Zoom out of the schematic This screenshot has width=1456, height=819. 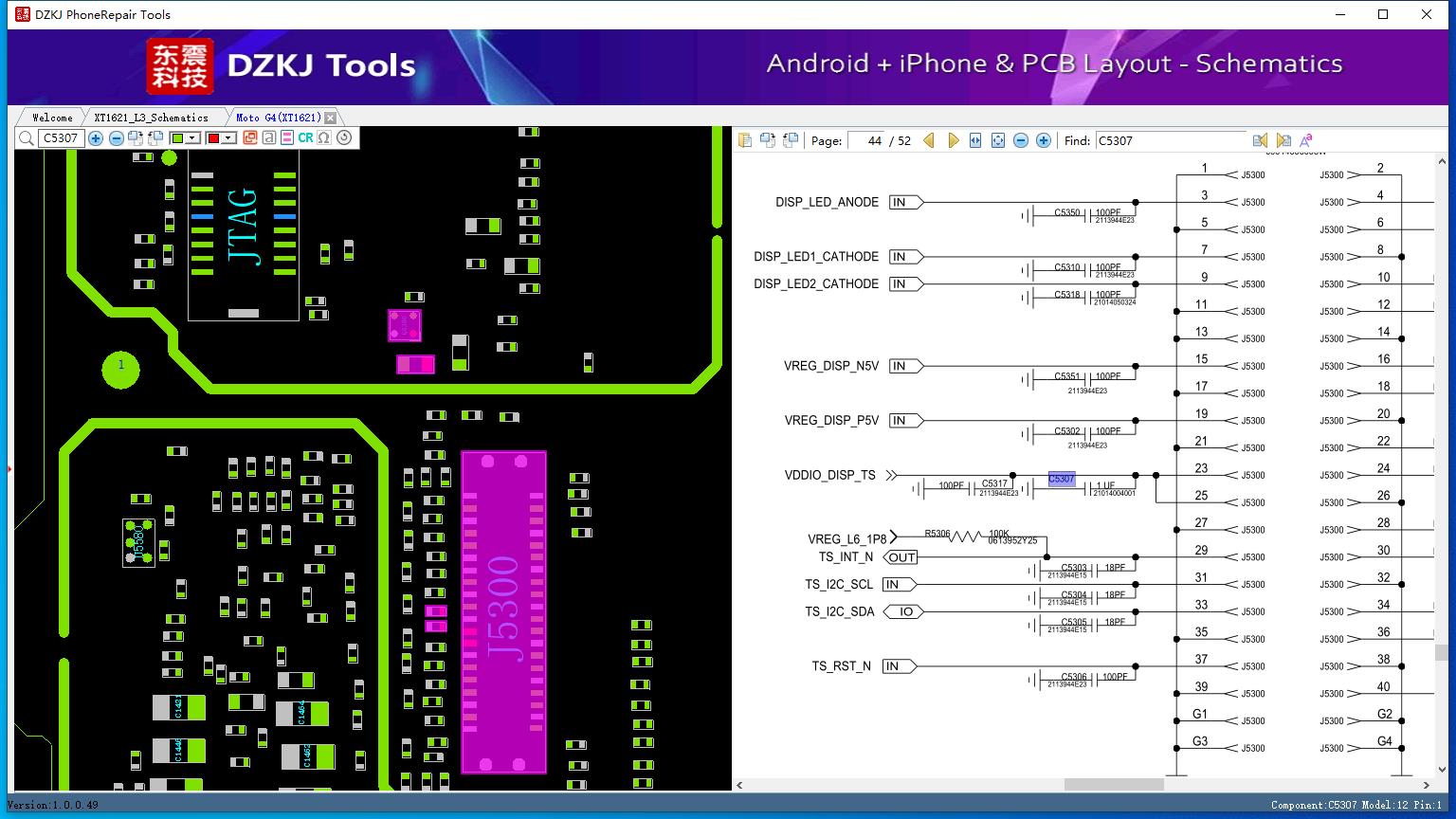tap(1021, 140)
